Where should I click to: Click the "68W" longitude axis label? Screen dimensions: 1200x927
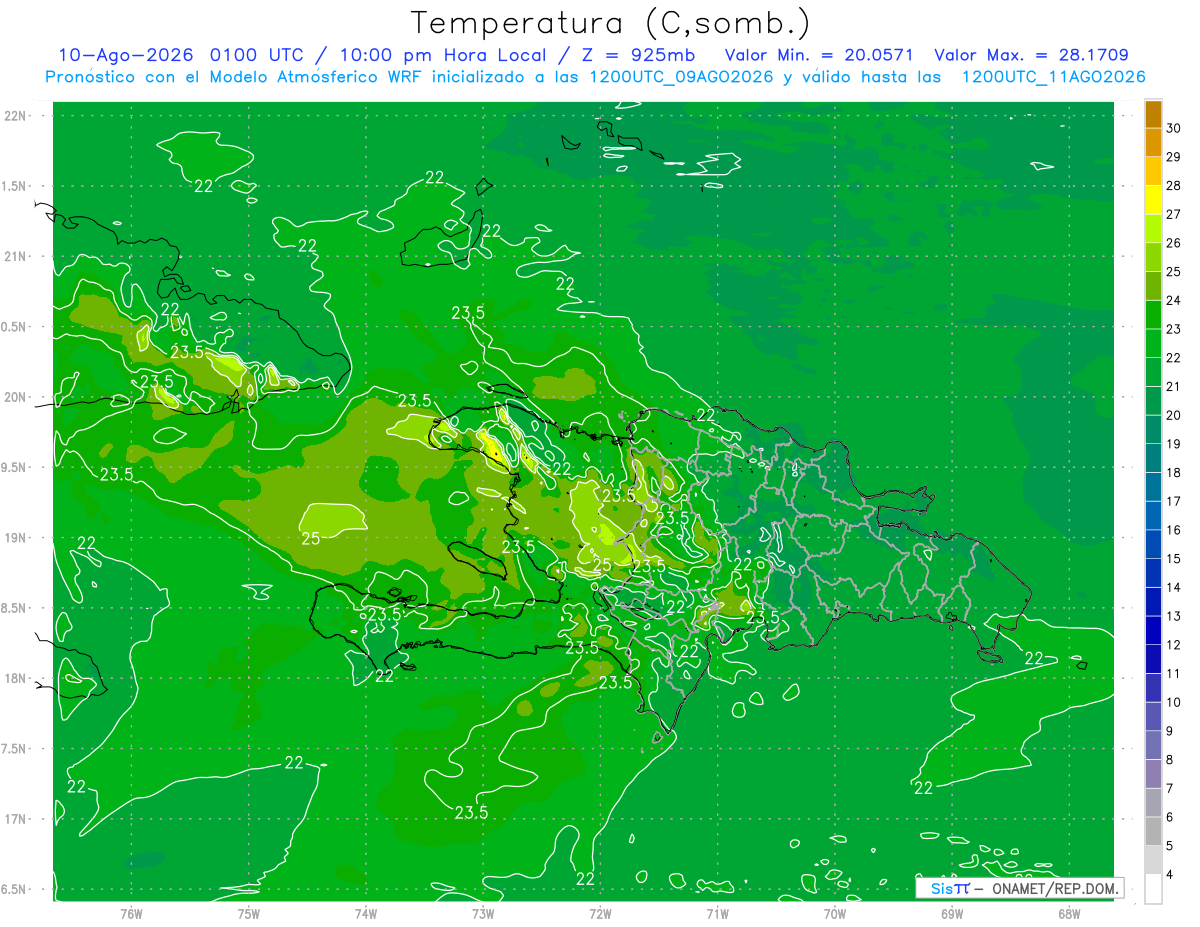[x=1069, y=913]
